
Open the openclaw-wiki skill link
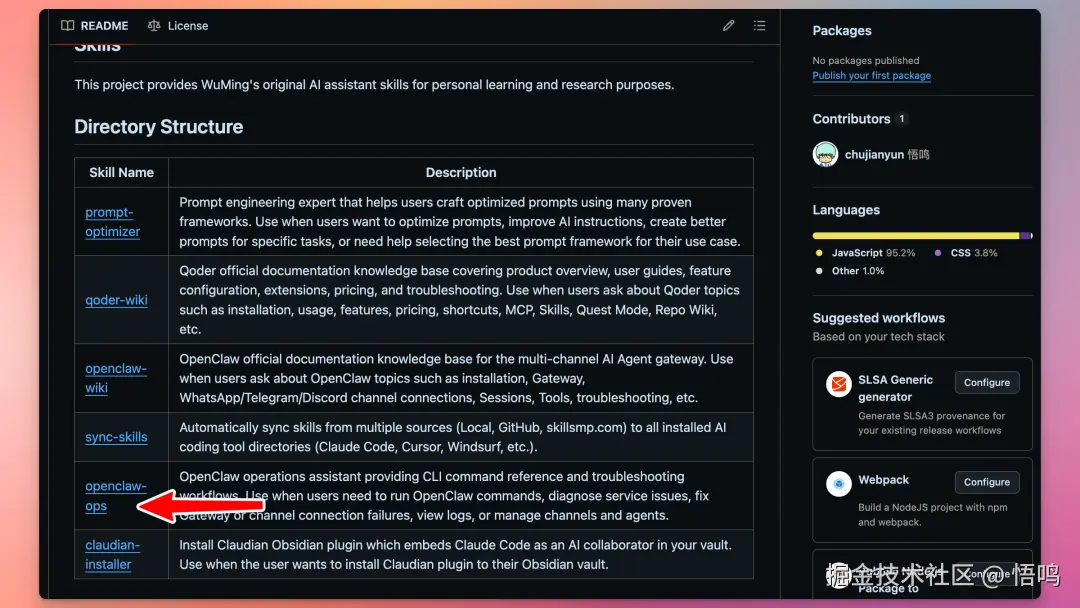pyautogui.click(x=116, y=378)
